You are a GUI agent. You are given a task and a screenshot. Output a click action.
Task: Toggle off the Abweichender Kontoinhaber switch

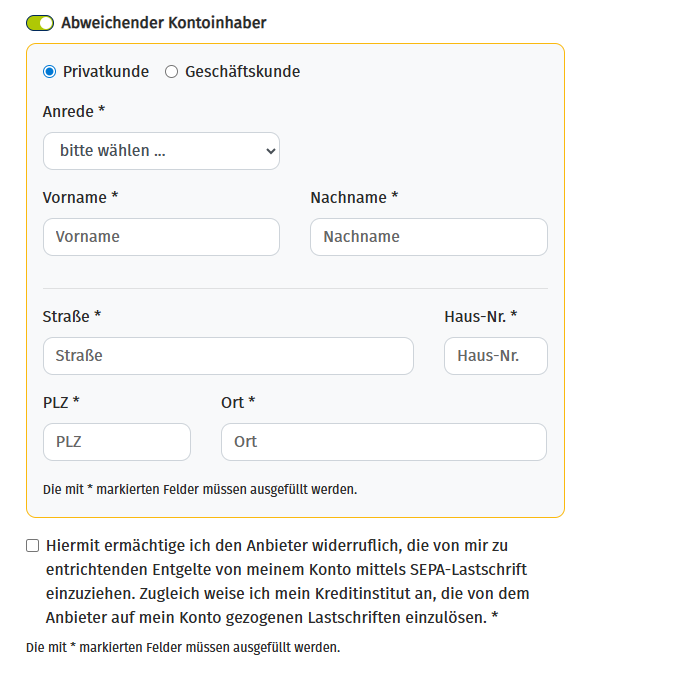(40, 23)
